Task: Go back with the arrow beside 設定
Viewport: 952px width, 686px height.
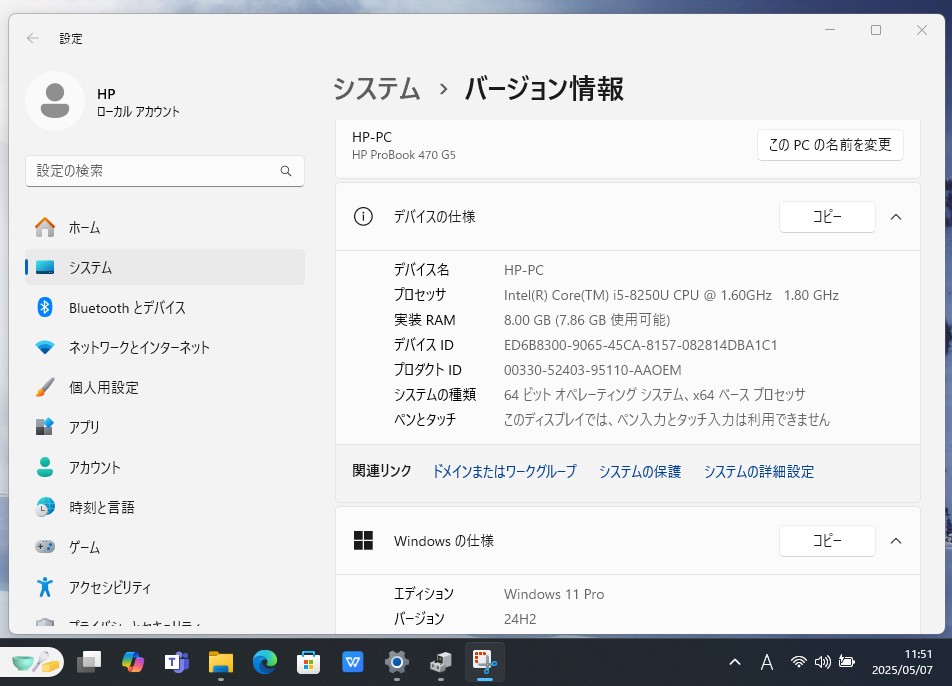Action: pyautogui.click(x=33, y=38)
